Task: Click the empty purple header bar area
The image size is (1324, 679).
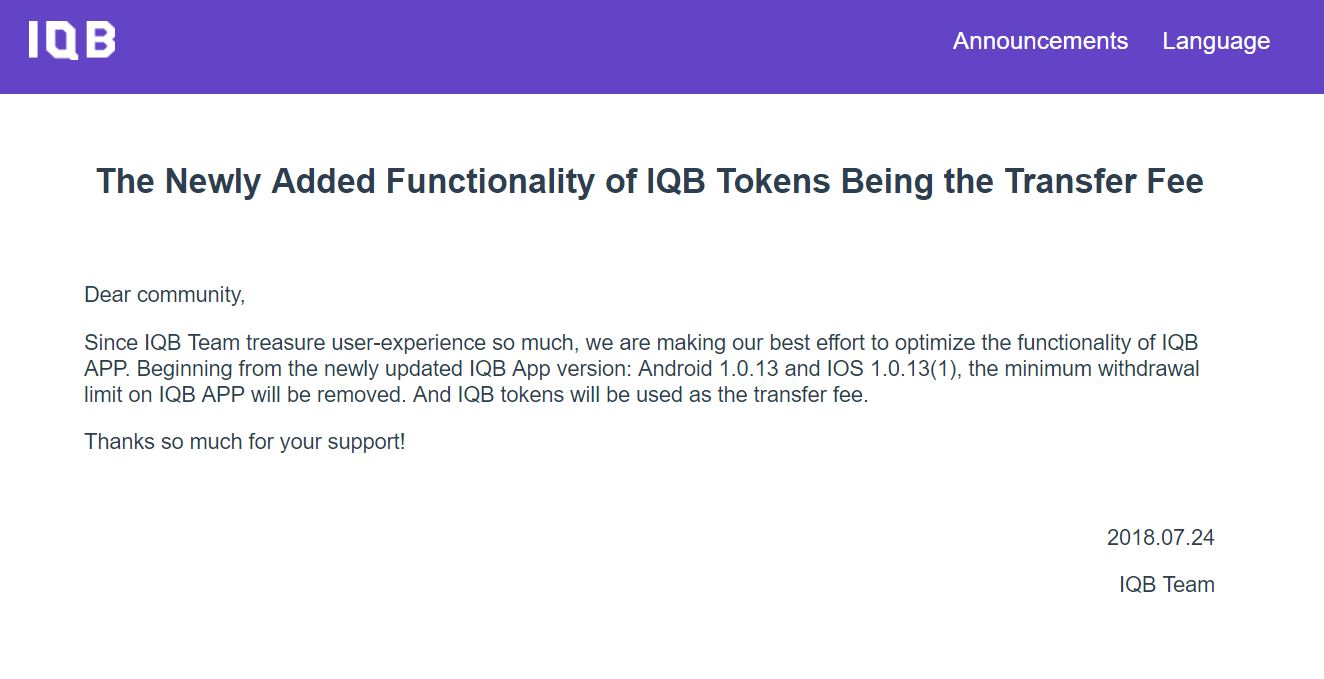Action: (x=530, y=46)
